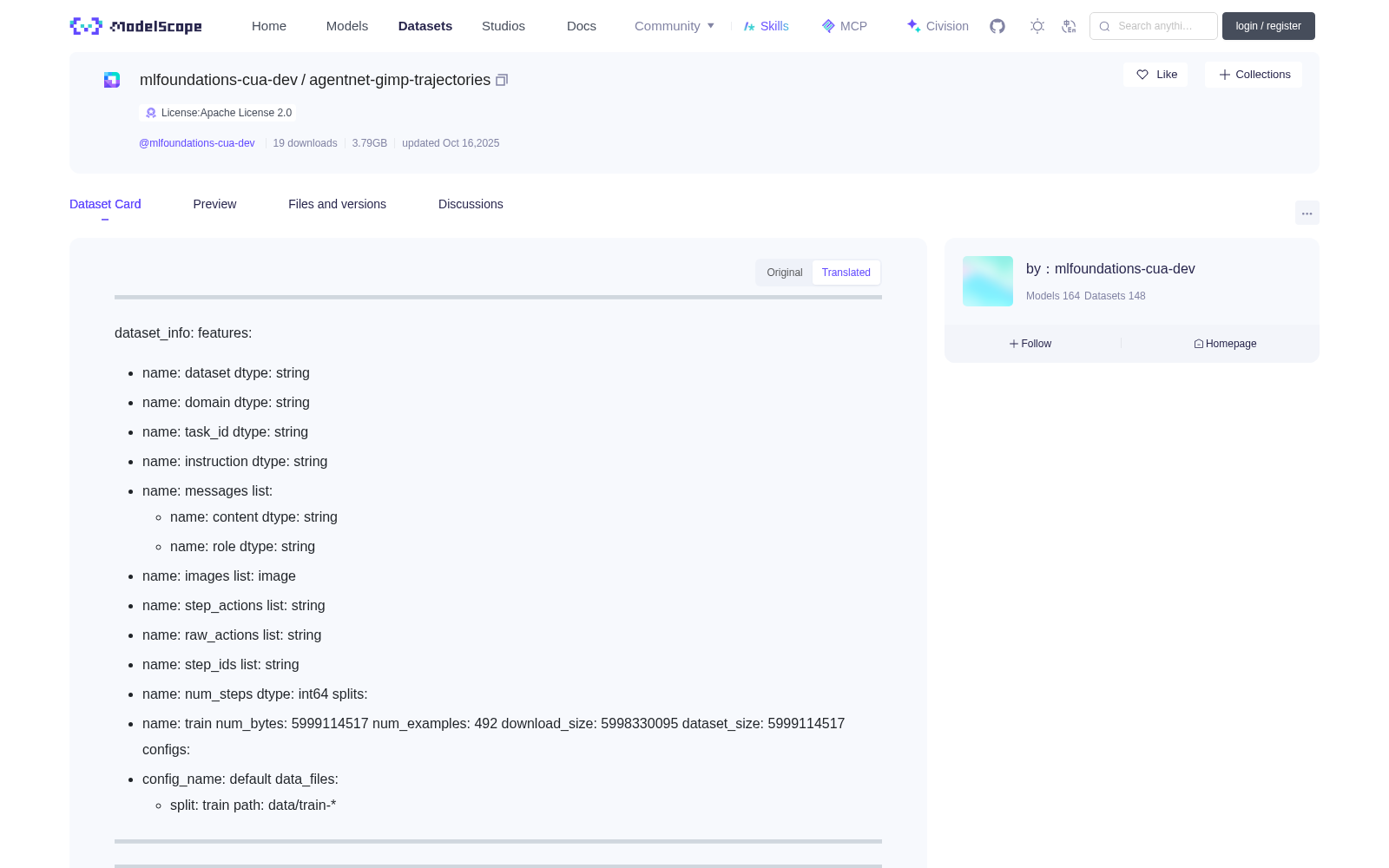Click 'name: dataset dtype: string' row
Viewport: 1389px width, 868px height.
(226, 373)
